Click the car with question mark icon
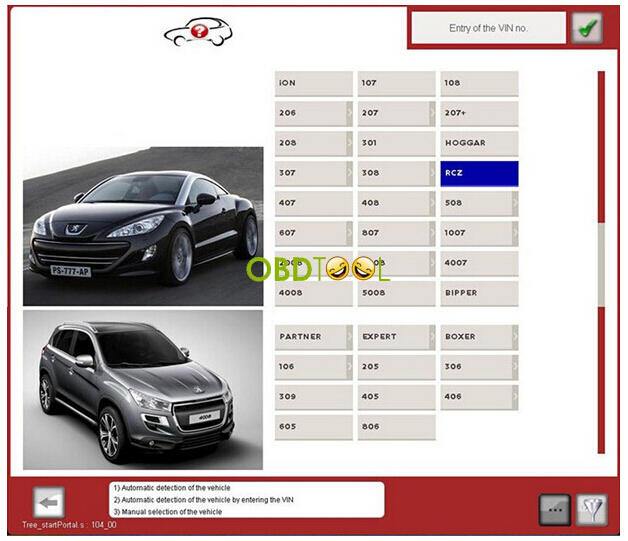Screen dimensions: 628x541 [x=198, y=31]
